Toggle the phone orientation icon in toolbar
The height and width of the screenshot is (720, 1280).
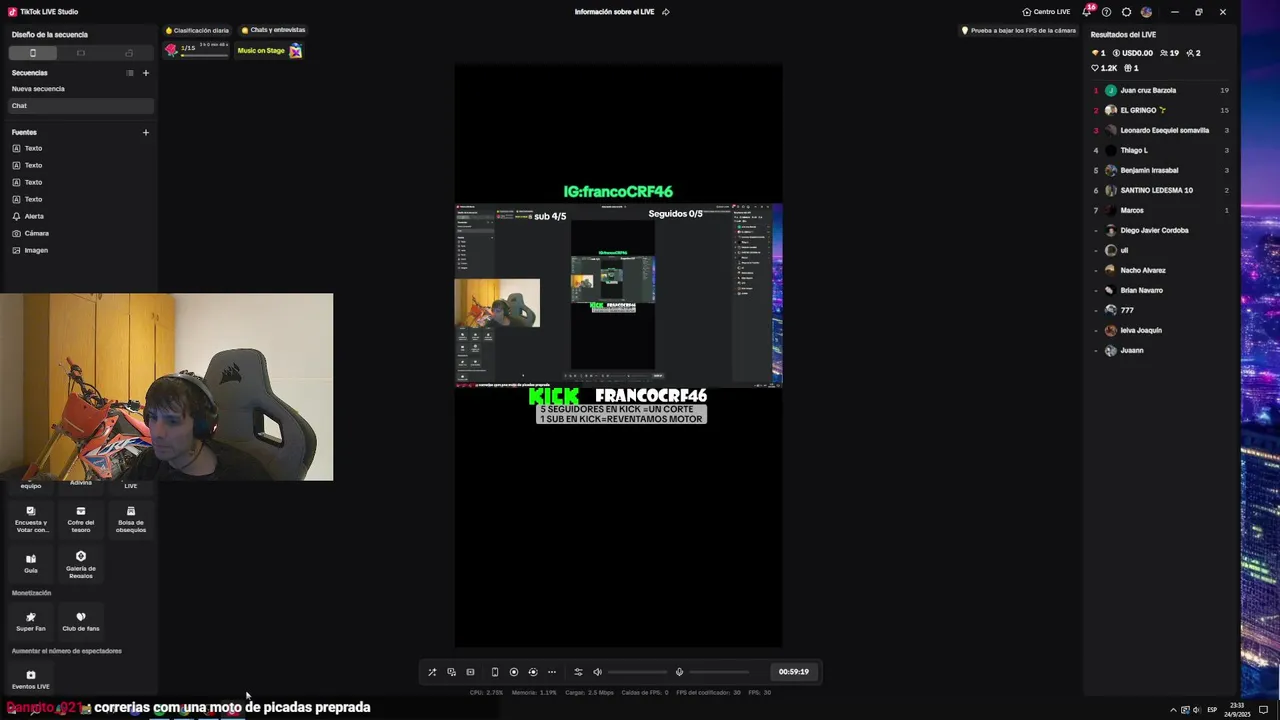tap(494, 672)
